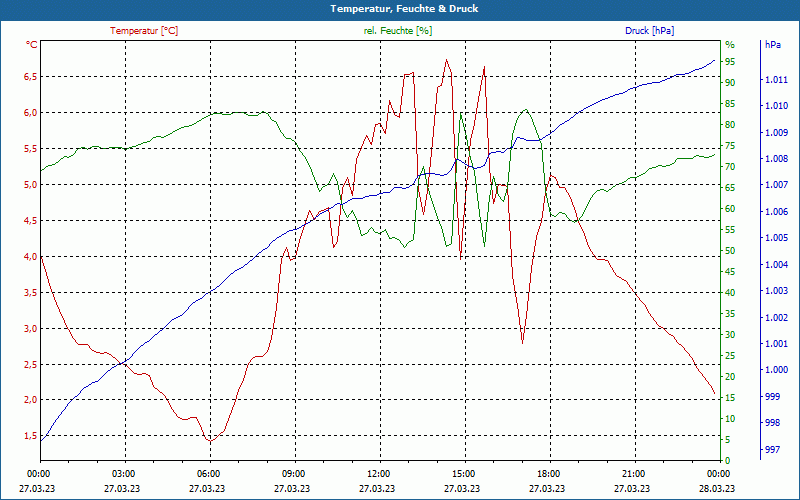Click the '21:00' time axis label
Viewport: 800px width, 500px height.
(x=633, y=474)
